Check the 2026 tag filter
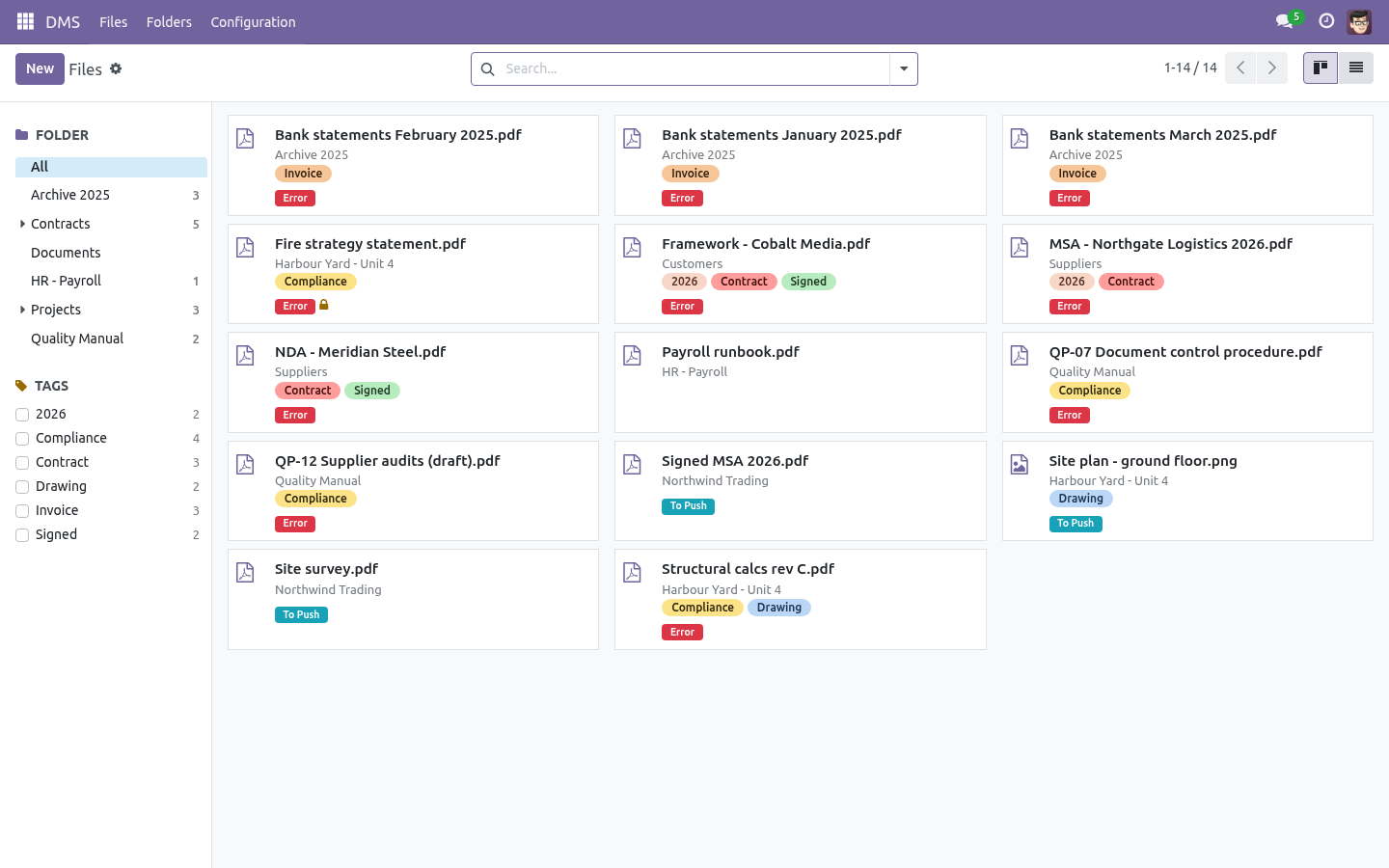The width and height of the screenshot is (1389, 868). [x=22, y=415]
